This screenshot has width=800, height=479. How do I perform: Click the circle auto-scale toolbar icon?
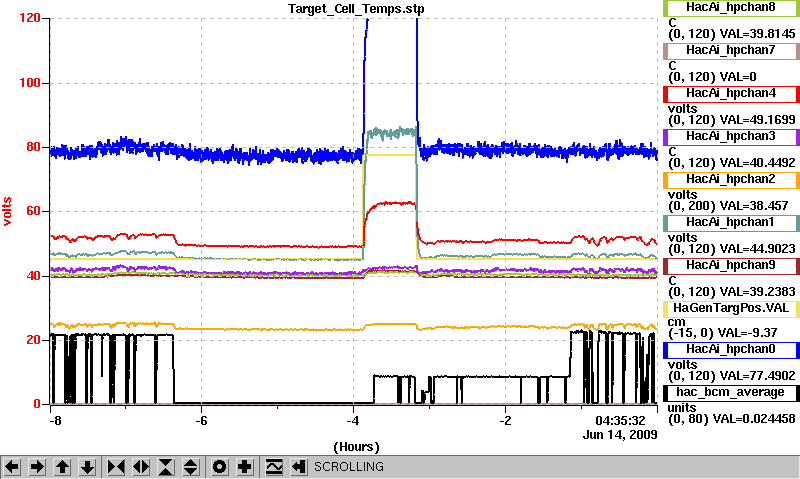219,467
